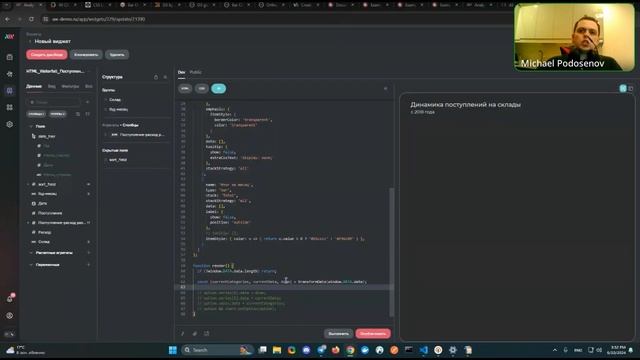Select the CSS code pill
The image size is (640, 360).
(202, 89)
